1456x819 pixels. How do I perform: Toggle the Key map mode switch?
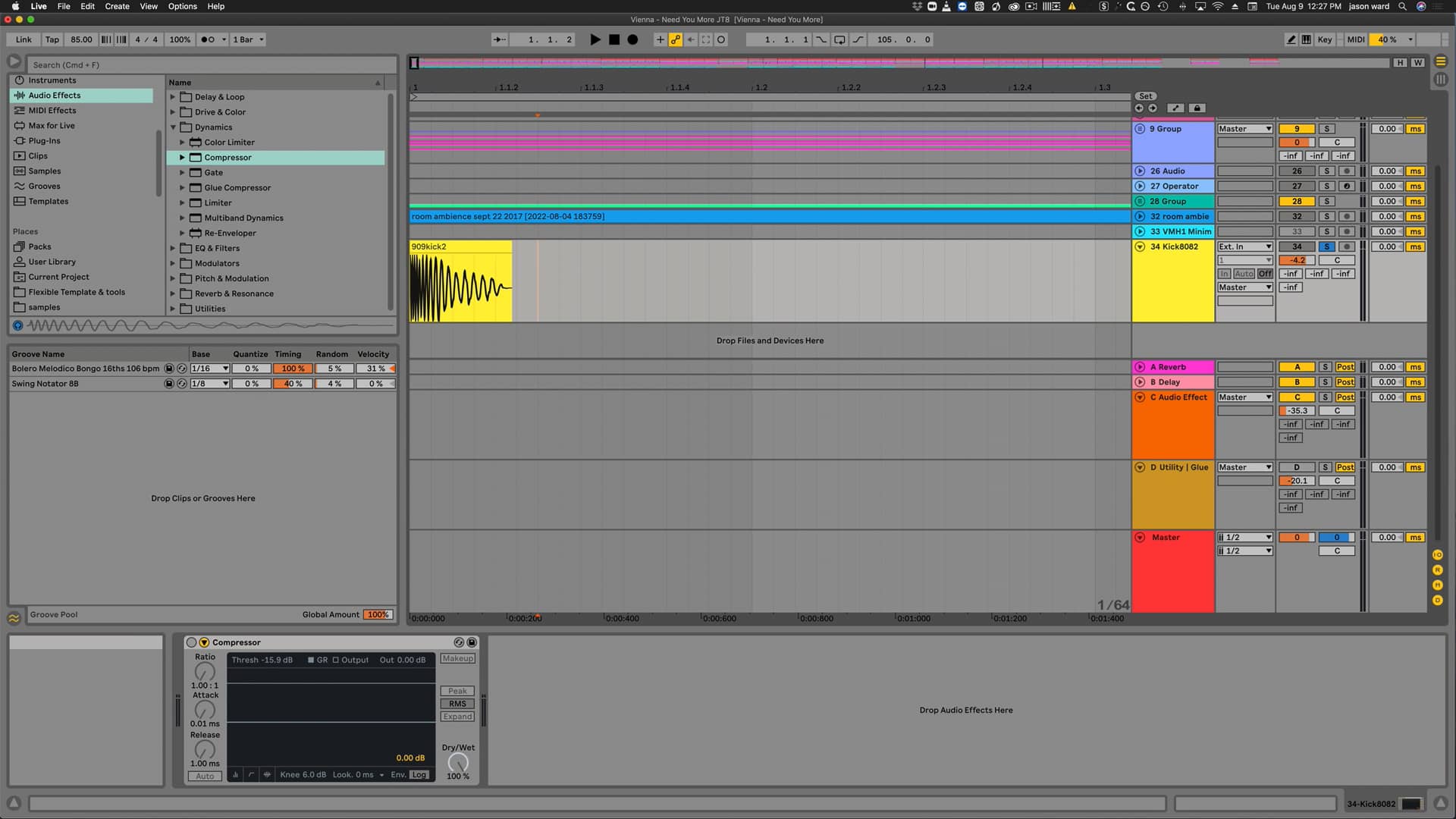click(x=1324, y=39)
